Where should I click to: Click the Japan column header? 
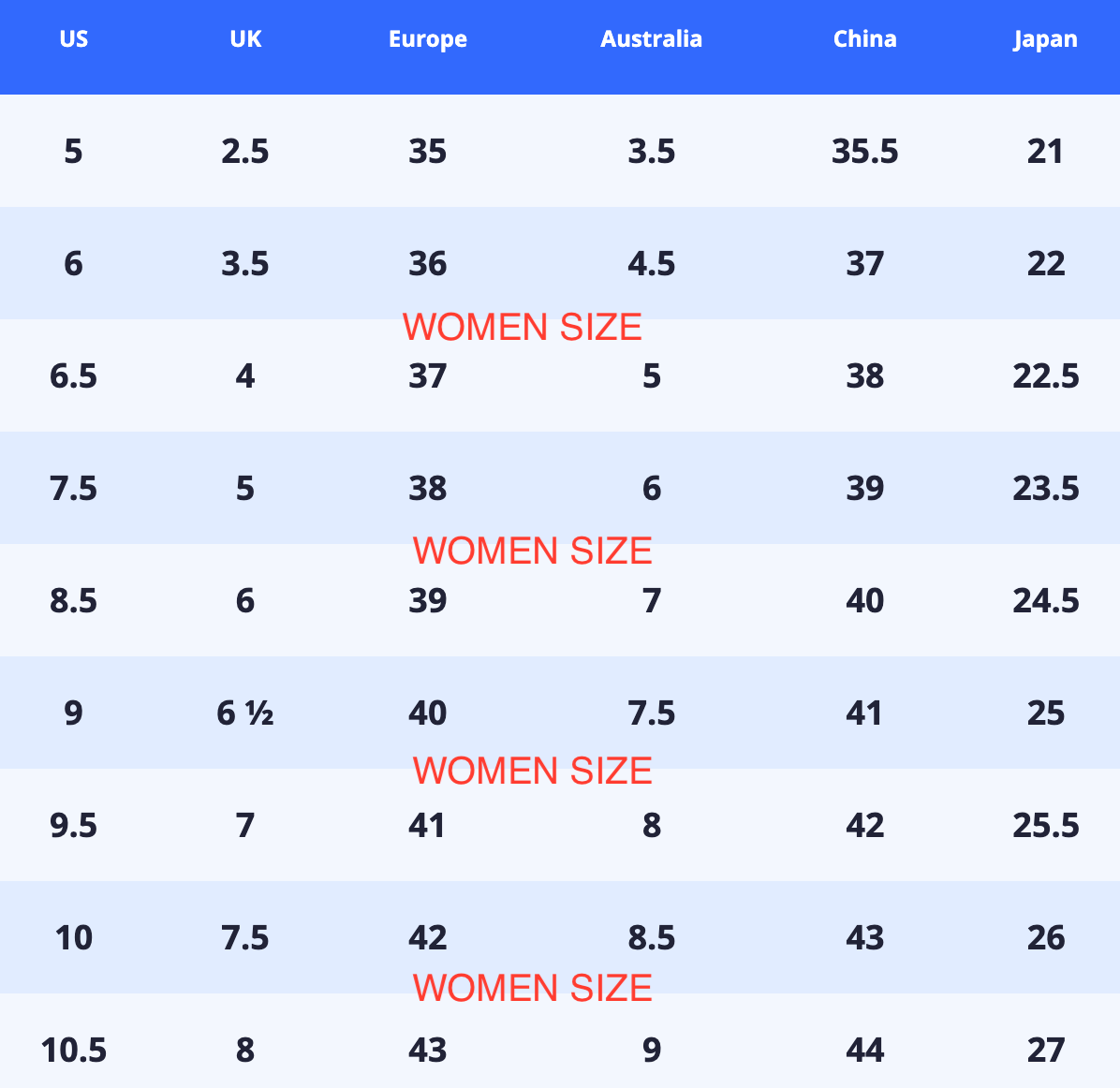coord(1045,38)
